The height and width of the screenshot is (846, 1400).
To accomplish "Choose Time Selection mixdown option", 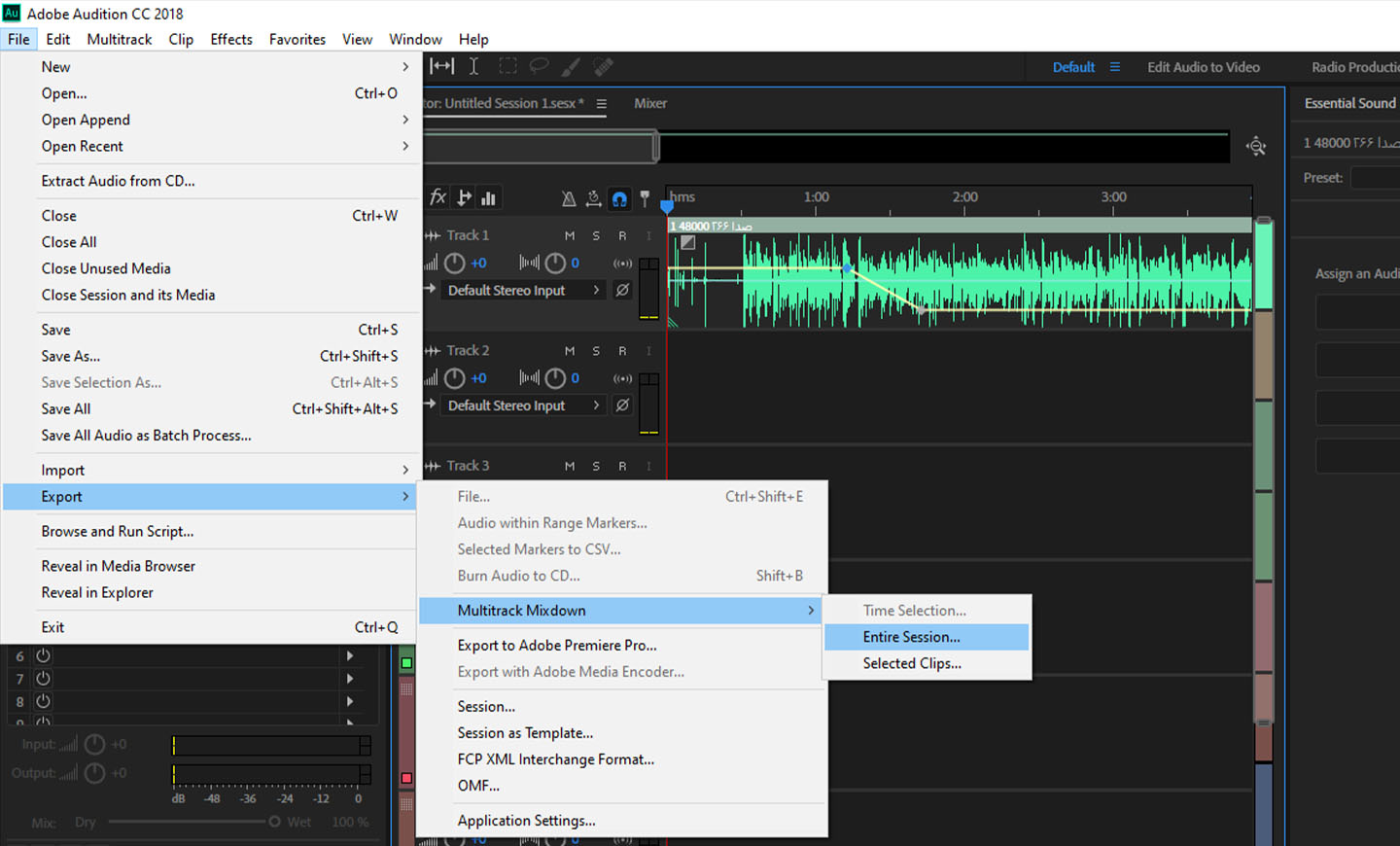I will click(926, 611).
